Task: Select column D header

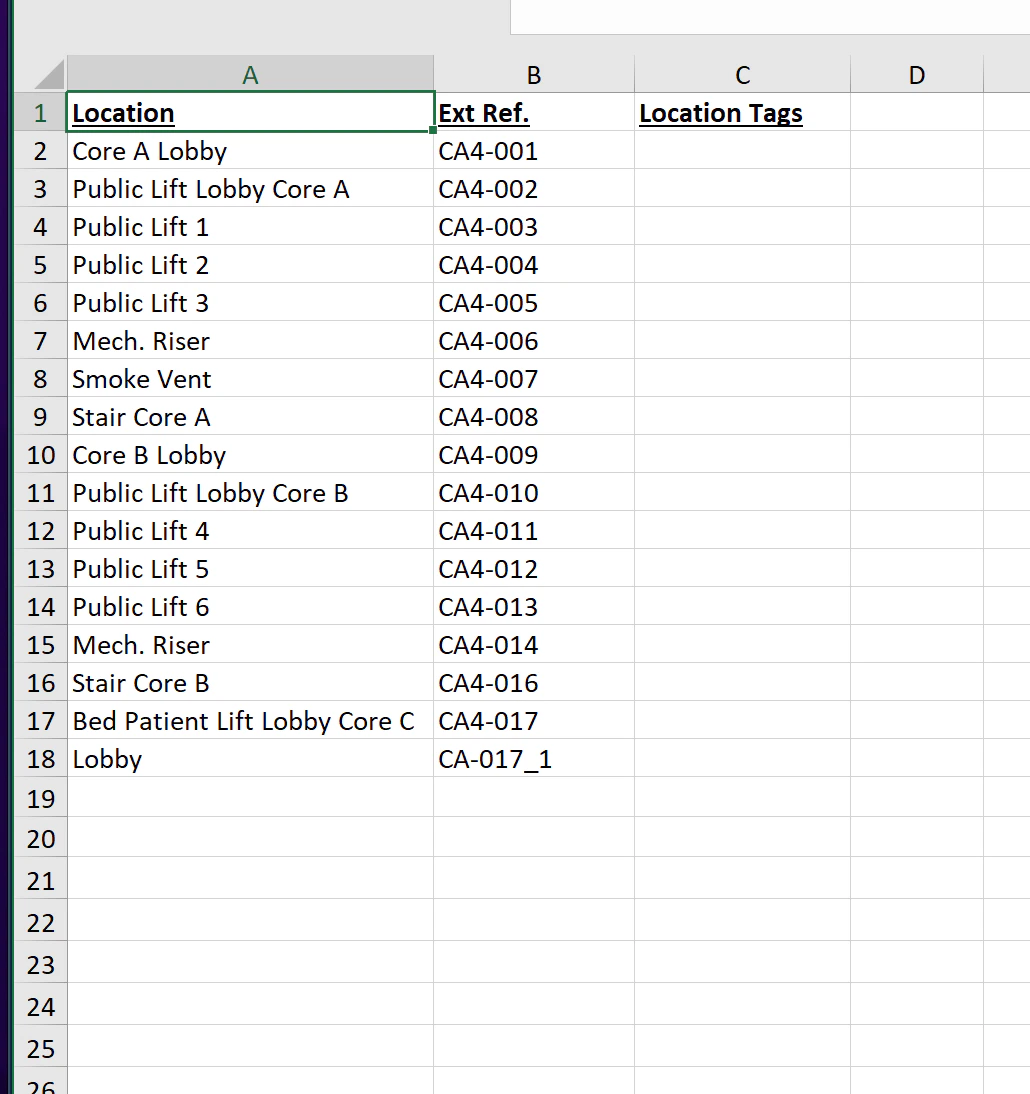Action: 917,74
